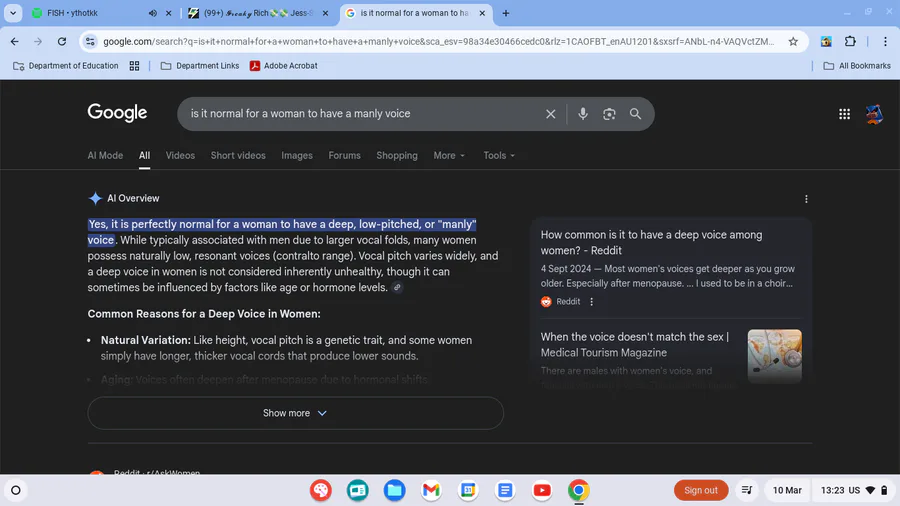The image size is (900, 506).
Task: Open Department of Education bookmark folder
Action: click(x=65, y=66)
